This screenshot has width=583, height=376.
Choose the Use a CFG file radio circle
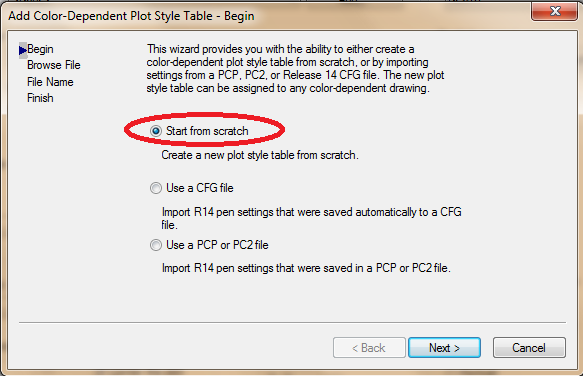(156, 188)
